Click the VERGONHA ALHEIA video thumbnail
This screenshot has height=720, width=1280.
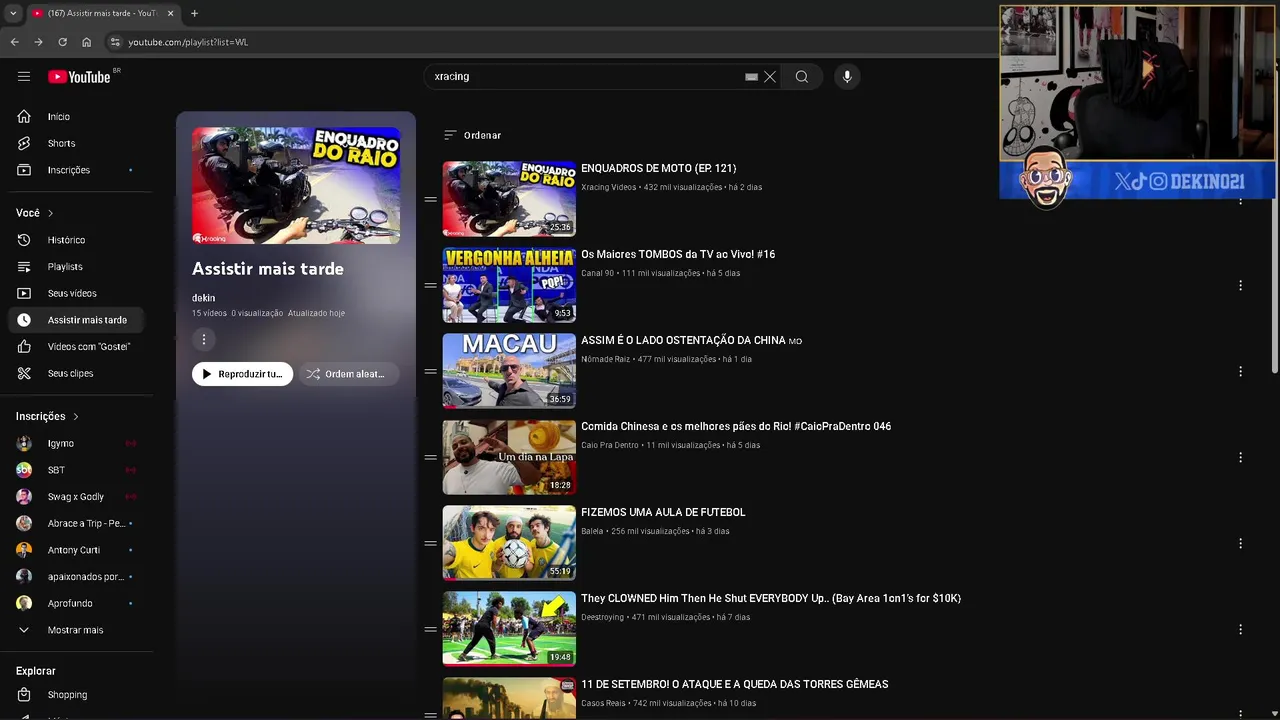coord(509,285)
